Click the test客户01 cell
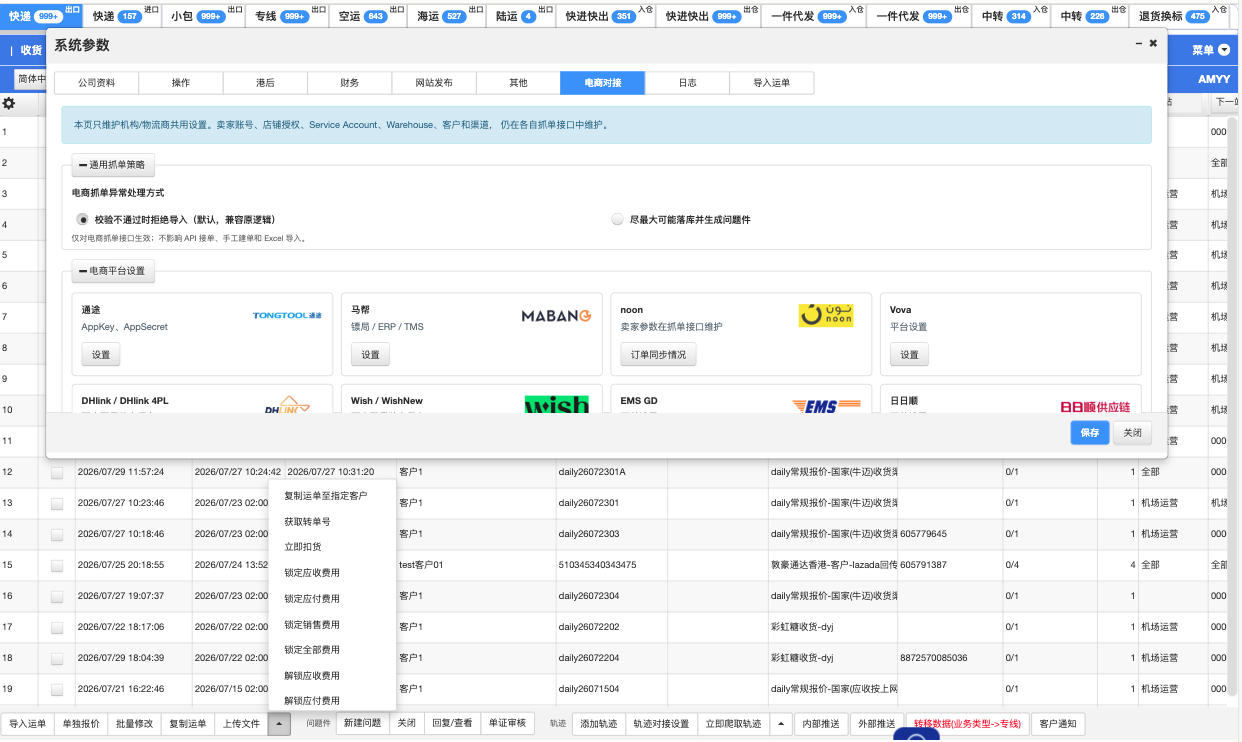This screenshot has width=1242, height=742. click(x=421, y=565)
